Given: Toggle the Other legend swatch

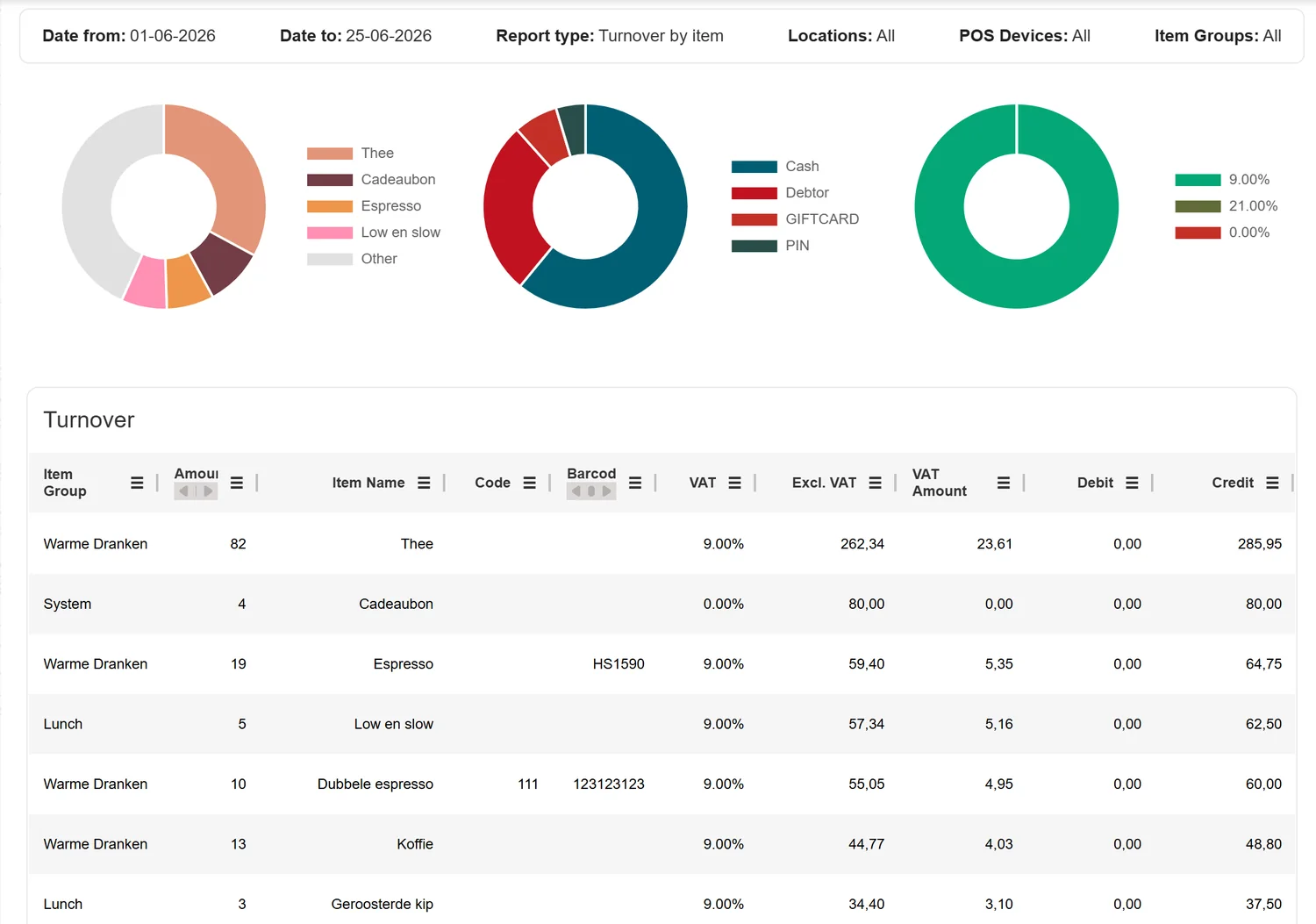Looking at the screenshot, I should coord(329,259).
